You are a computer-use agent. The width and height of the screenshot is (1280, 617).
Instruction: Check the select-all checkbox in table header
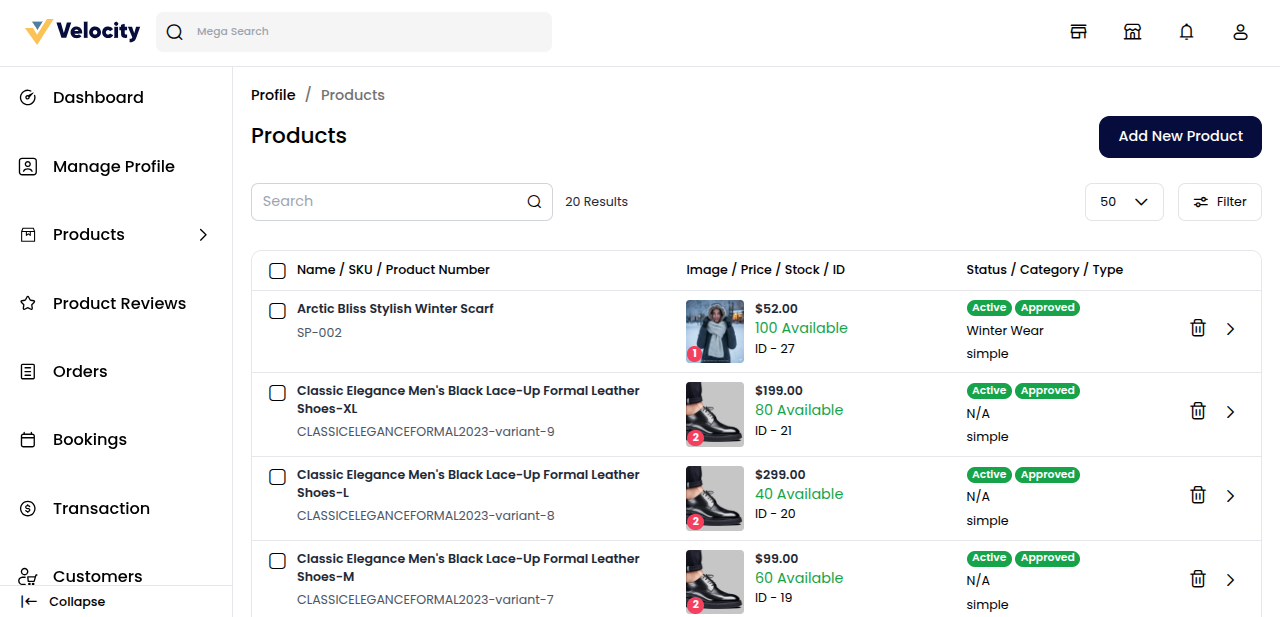277,270
